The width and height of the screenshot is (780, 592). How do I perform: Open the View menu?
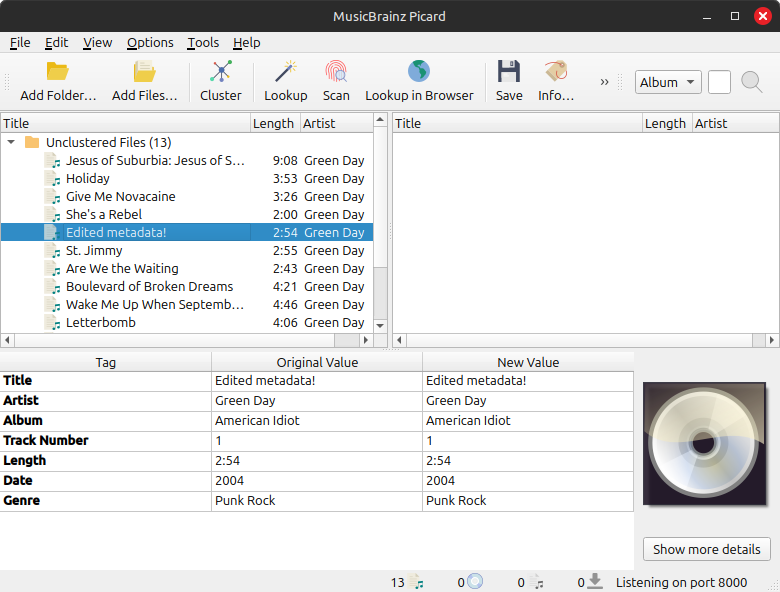(x=97, y=43)
